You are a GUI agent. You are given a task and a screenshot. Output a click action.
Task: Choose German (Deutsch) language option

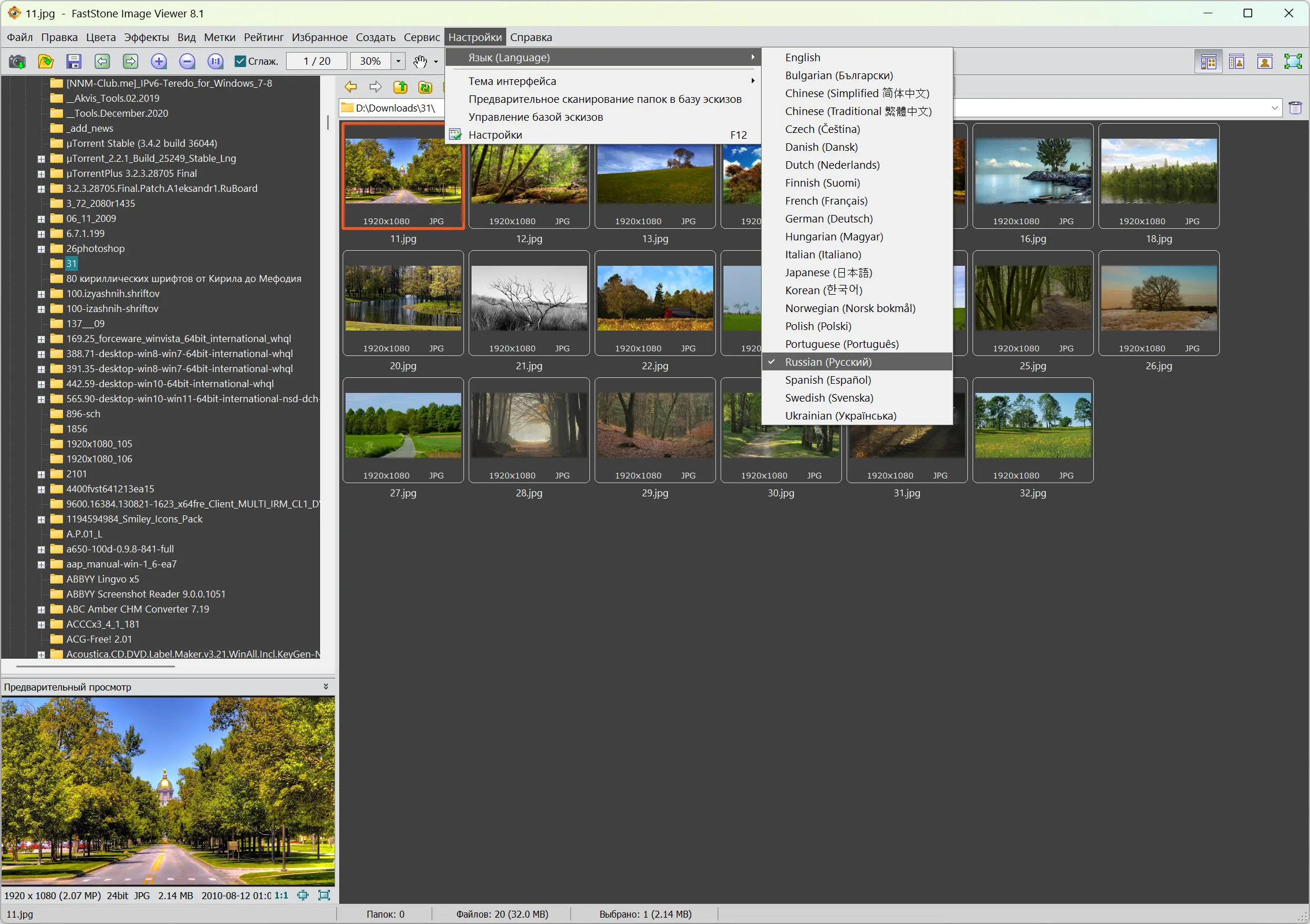(829, 218)
